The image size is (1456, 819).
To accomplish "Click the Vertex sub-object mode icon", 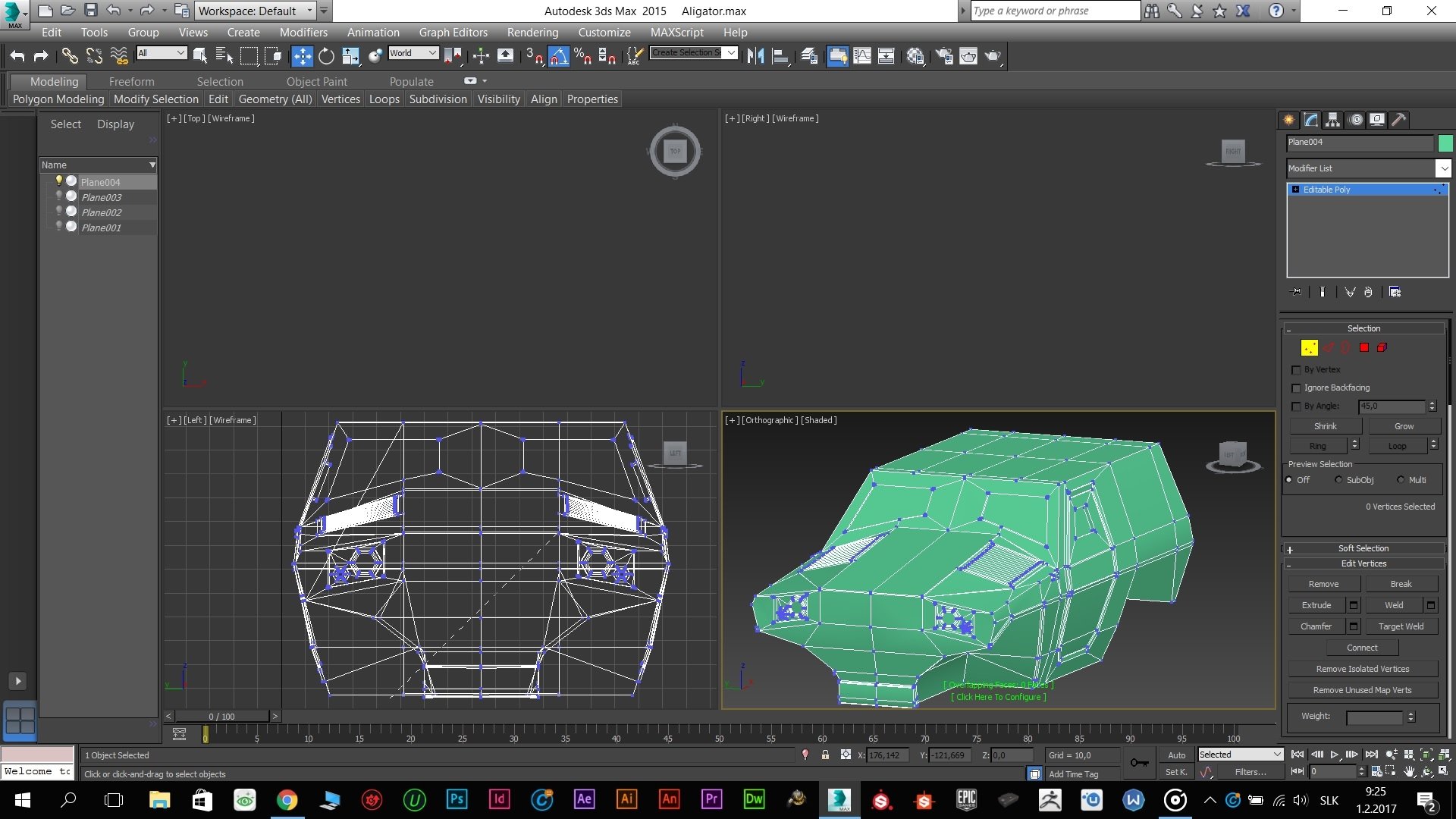I will click(1309, 347).
